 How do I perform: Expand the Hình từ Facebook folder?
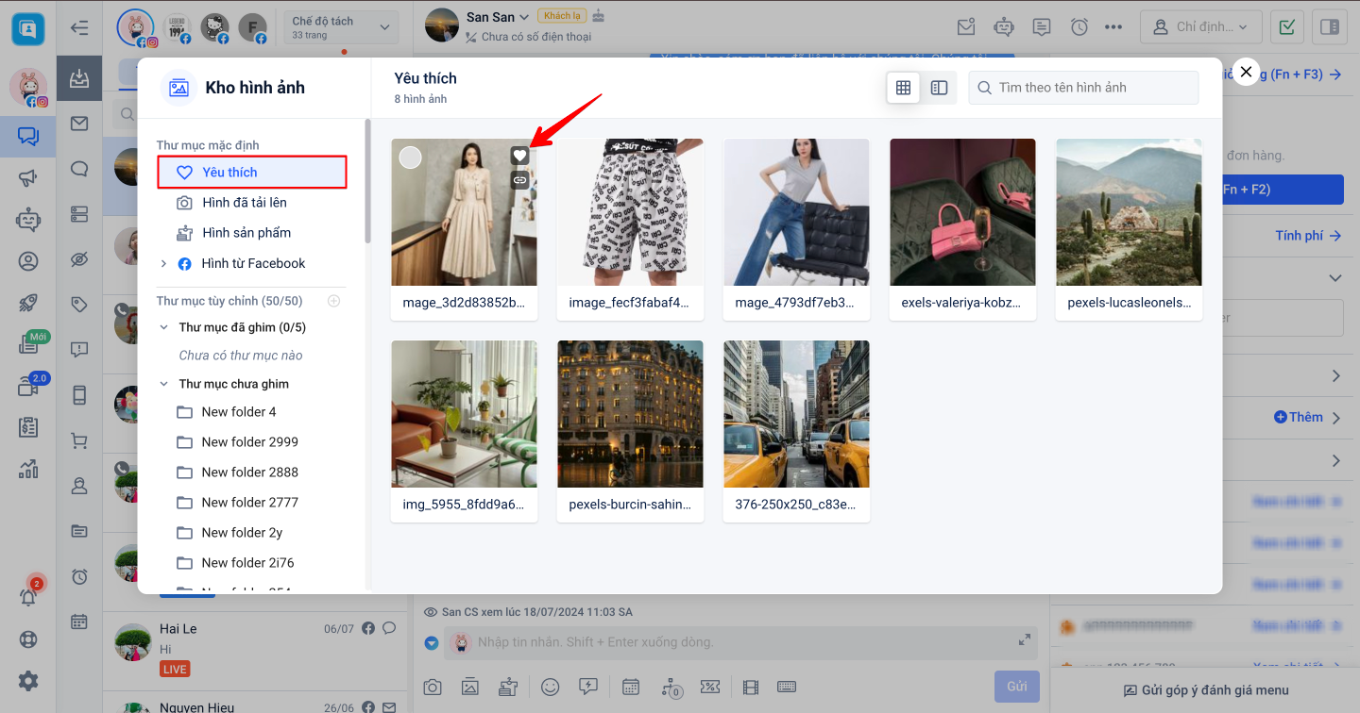coord(164,264)
